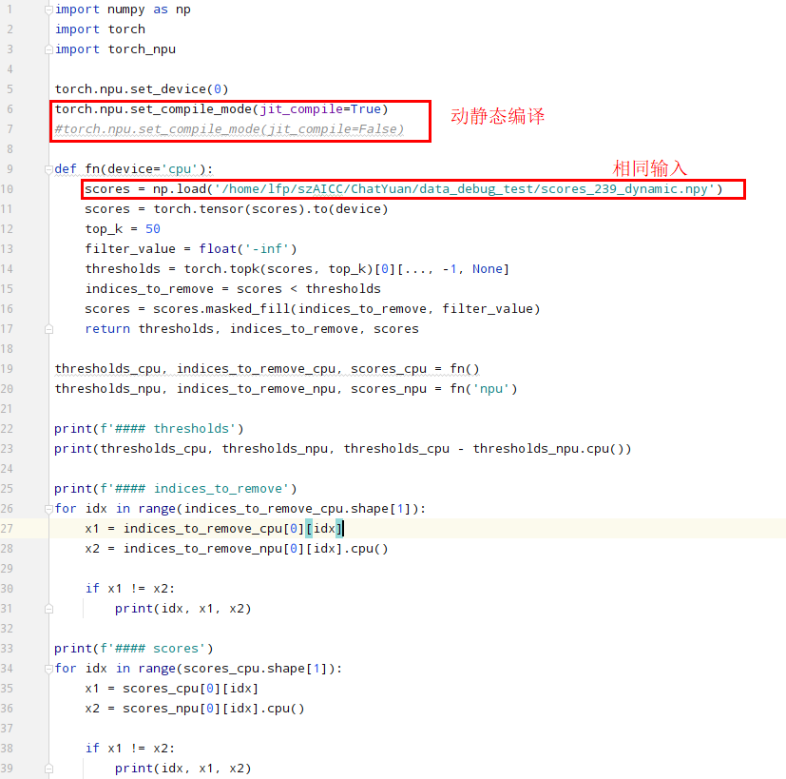This screenshot has height=779, width=786.
Task: Collapse the def fn function fold marker
Action: (49, 169)
